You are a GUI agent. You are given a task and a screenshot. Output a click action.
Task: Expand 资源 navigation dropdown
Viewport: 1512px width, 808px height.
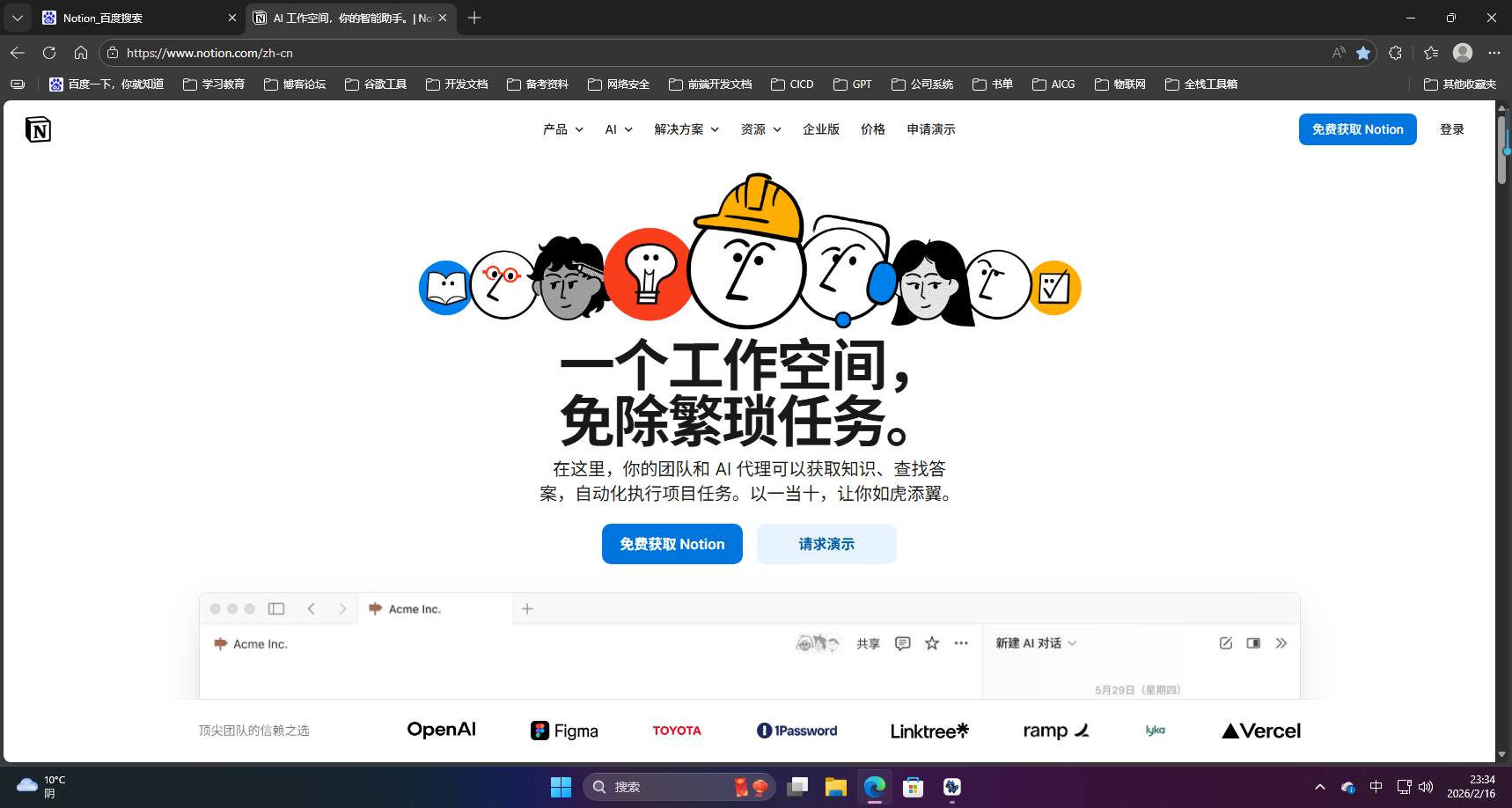761,129
